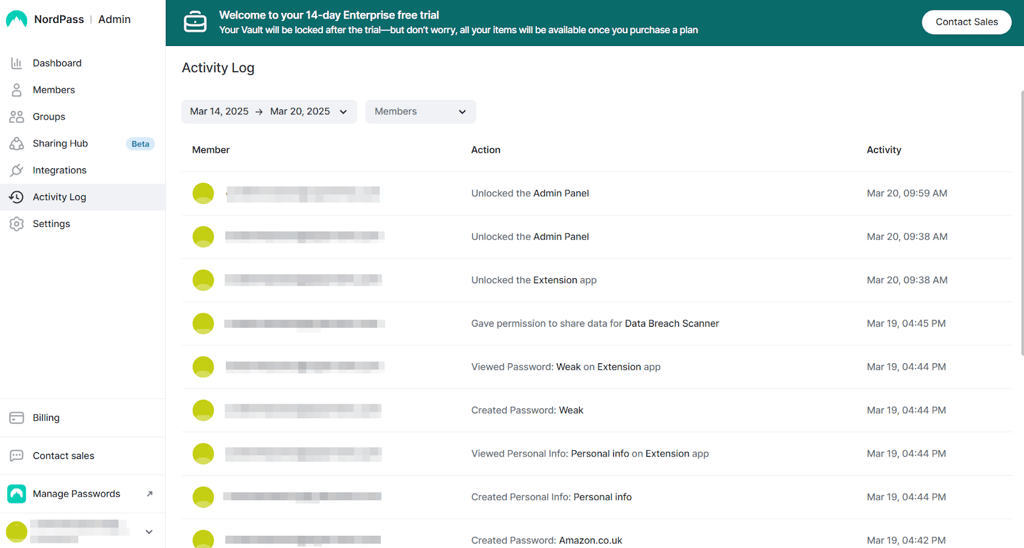Click the Dashboard chart icon
Screen dimensions: 1024x548
coord(16,63)
